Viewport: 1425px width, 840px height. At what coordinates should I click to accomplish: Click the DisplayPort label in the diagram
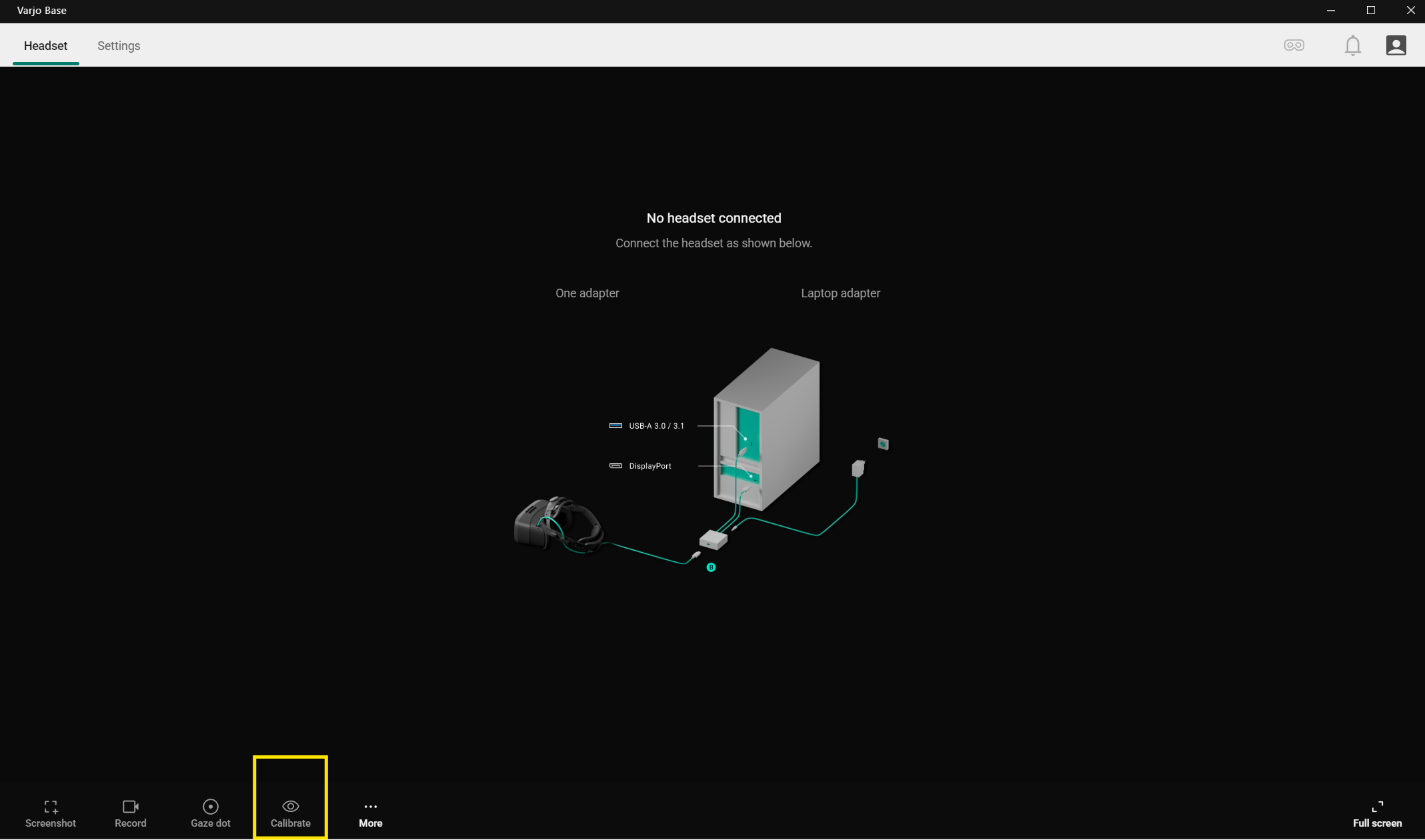tap(650, 466)
